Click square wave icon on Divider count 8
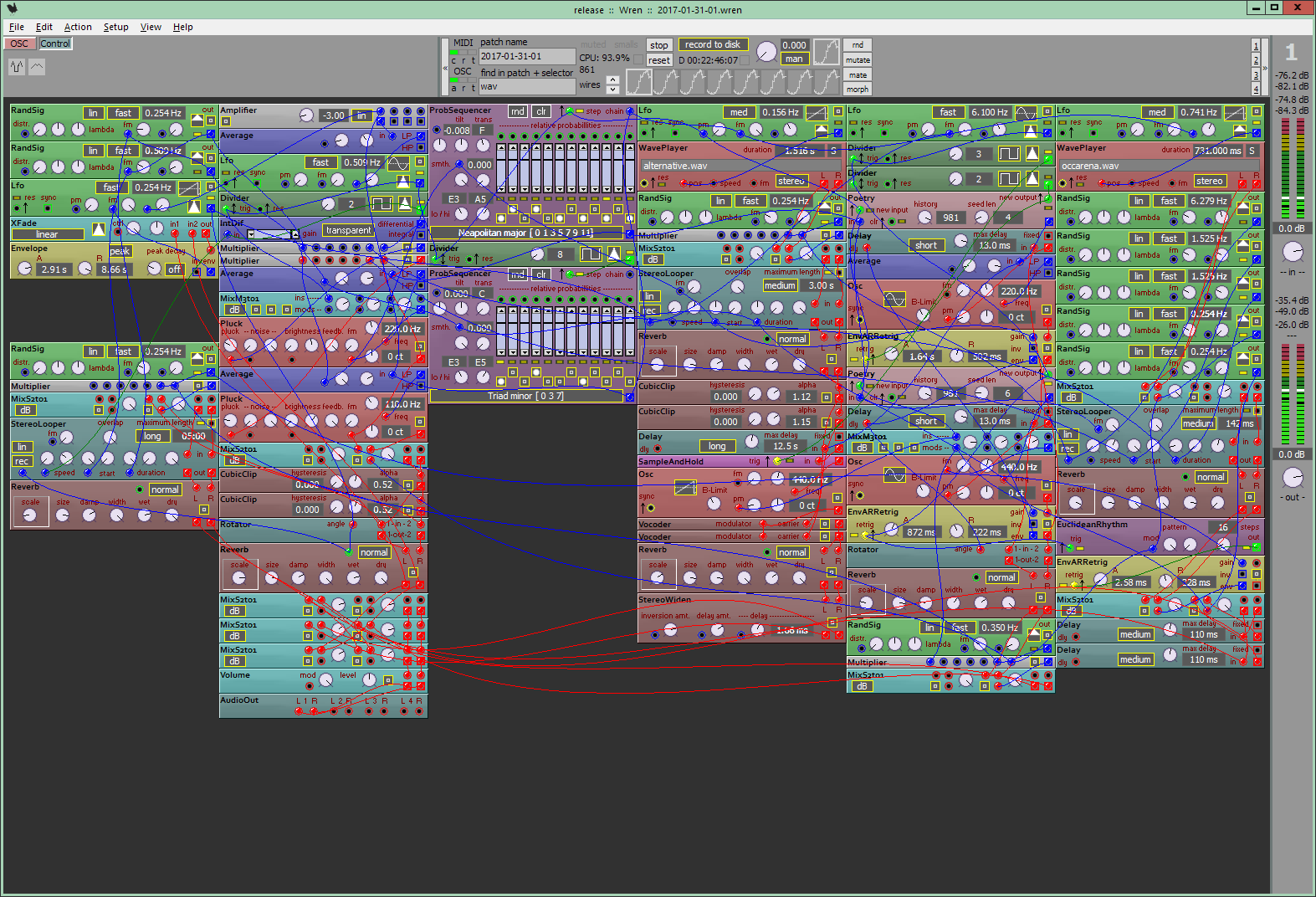Viewport: 1316px width, 897px height. 591,254
